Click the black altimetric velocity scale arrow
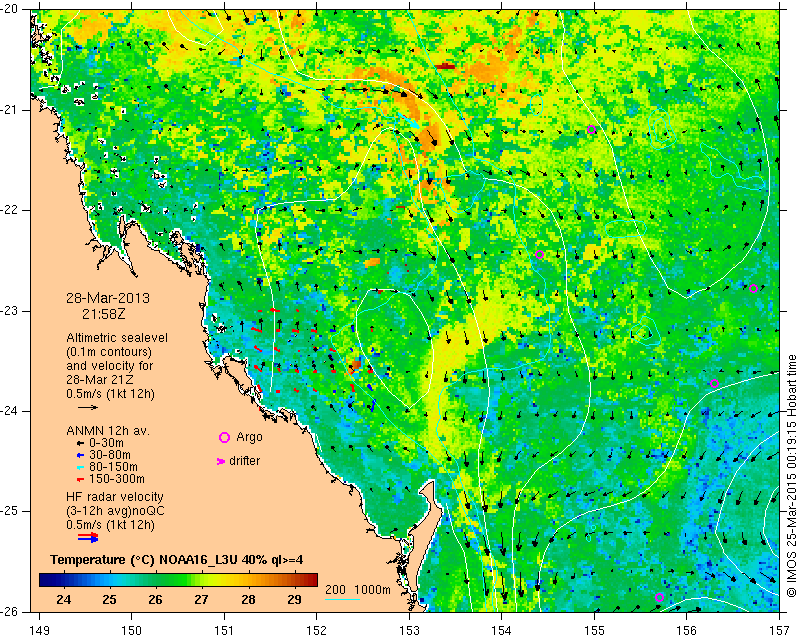 coord(88,407)
